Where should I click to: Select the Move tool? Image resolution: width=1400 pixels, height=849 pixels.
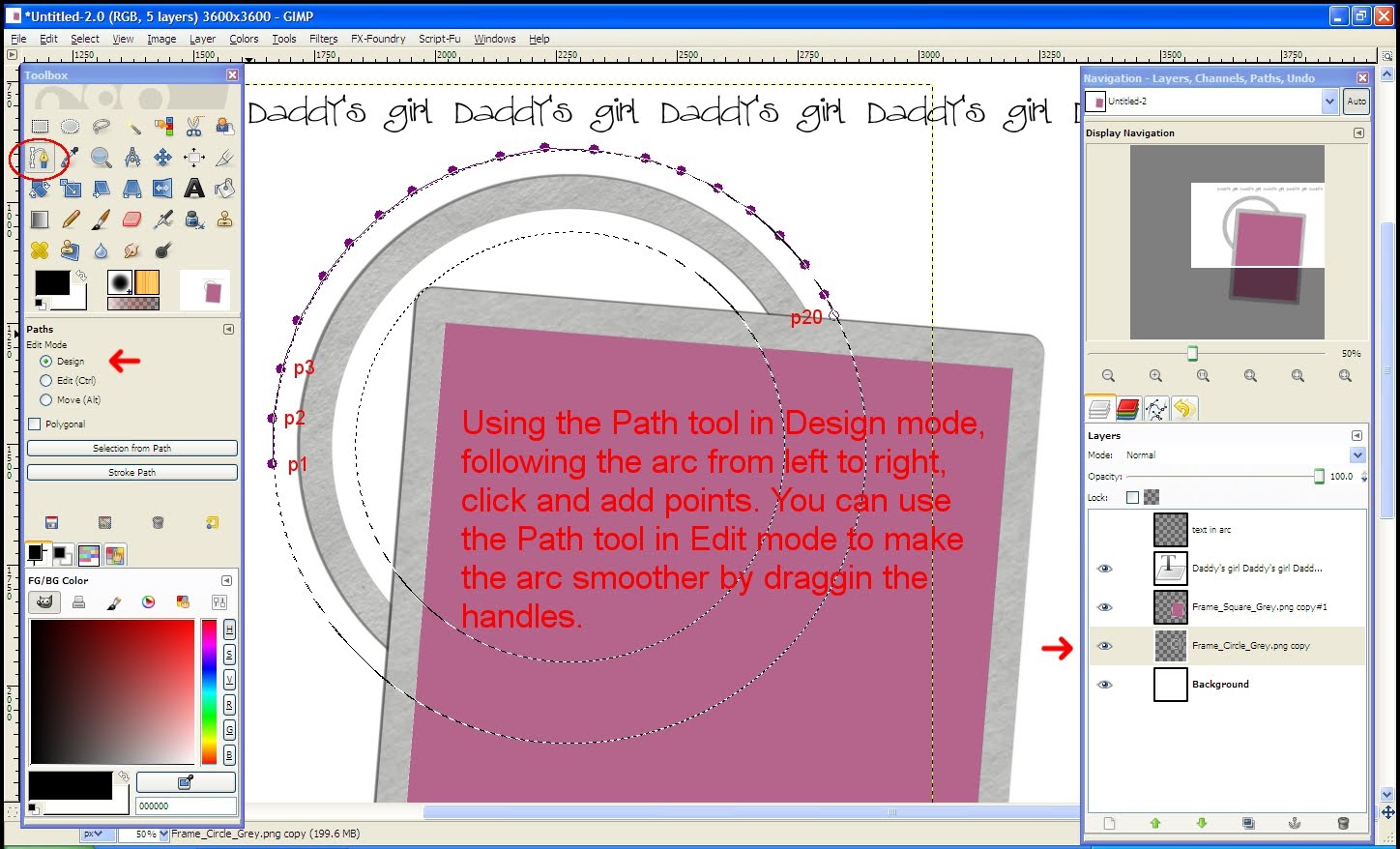pyautogui.click(x=162, y=158)
